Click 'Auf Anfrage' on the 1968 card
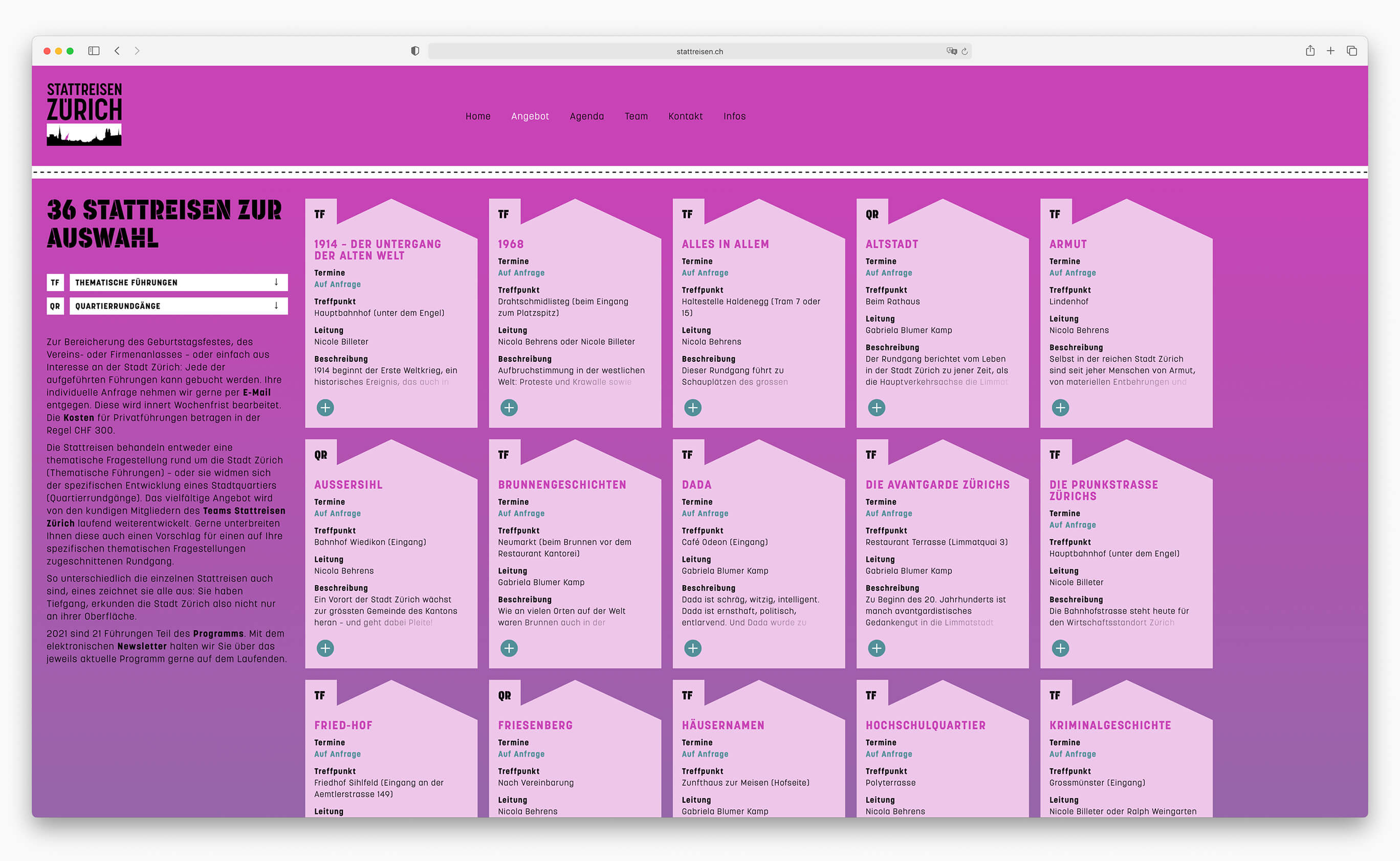 click(x=521, y=273)
